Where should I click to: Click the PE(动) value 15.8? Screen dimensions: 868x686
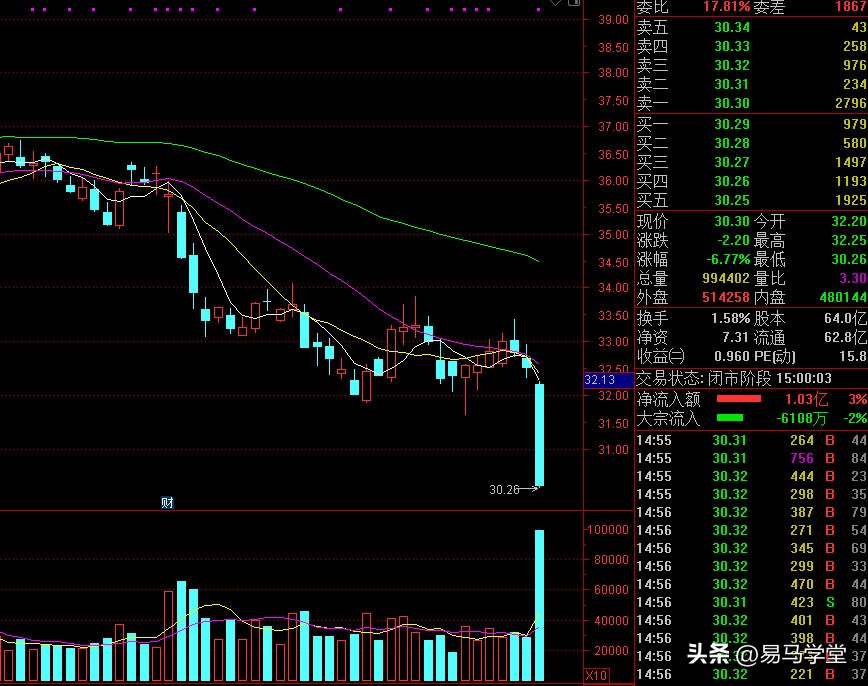[853, 356]
